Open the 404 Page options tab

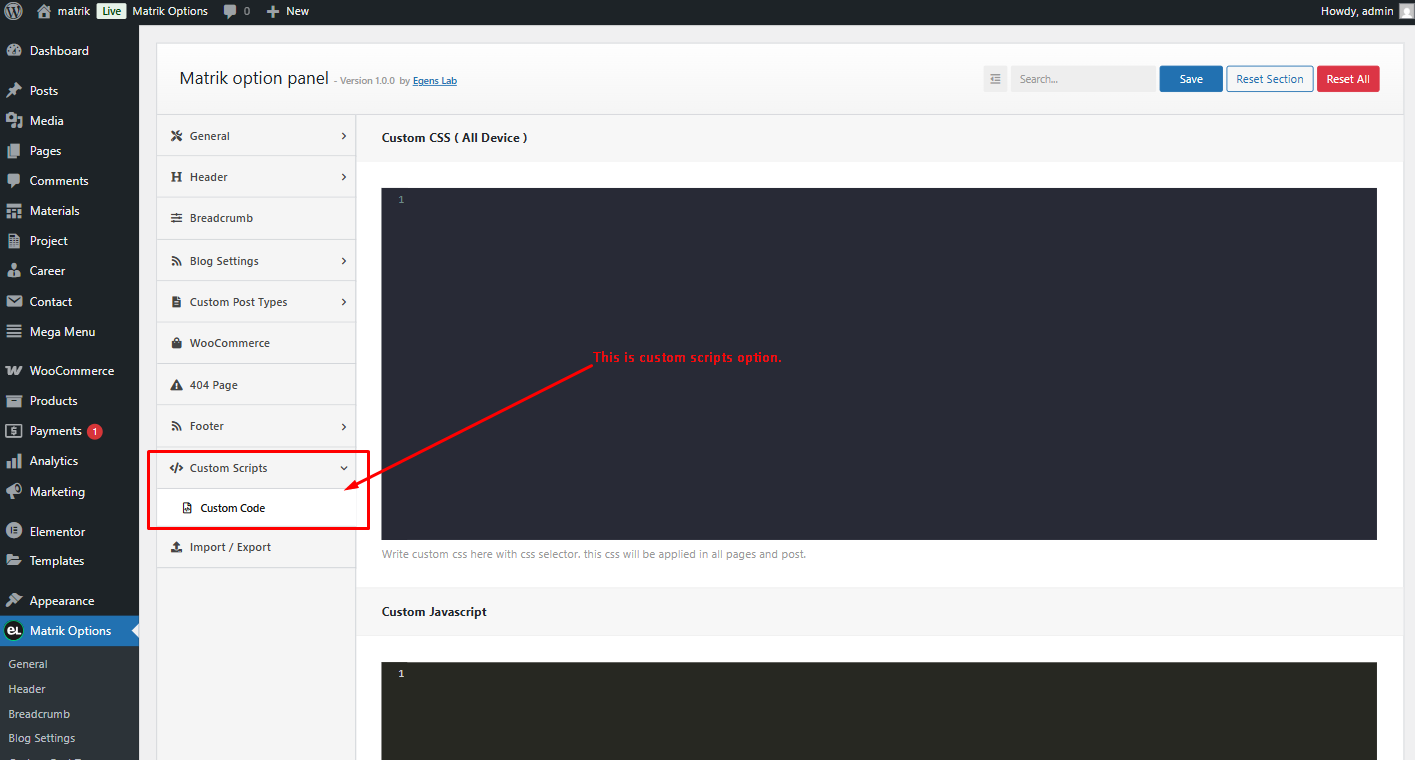[256, 385]
